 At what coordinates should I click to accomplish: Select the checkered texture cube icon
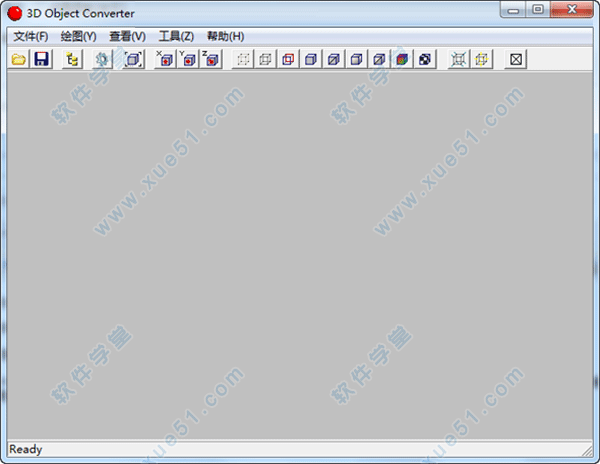point(425,59)
